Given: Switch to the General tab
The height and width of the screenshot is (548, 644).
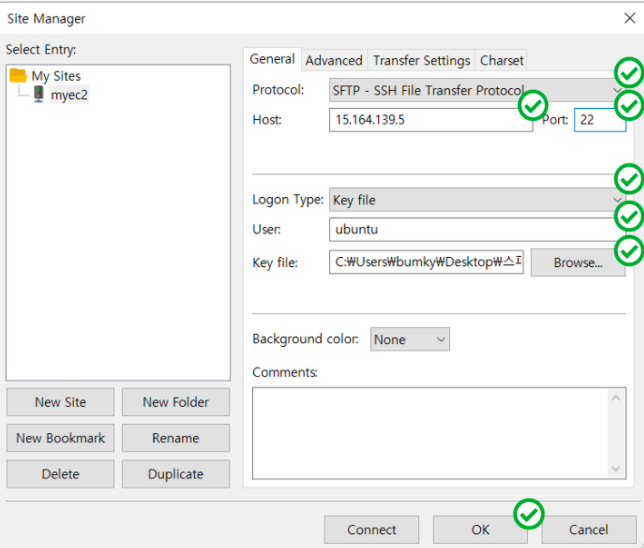Looking at the screenshot, I should tap(272, 59).
